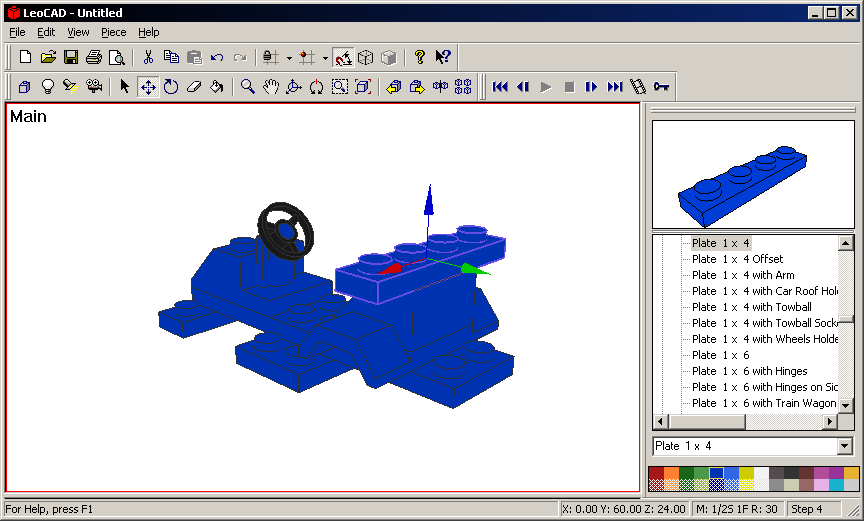Activate the Eraser tool
The width and height of the screenshot is (864, 521).
(194, 87)
